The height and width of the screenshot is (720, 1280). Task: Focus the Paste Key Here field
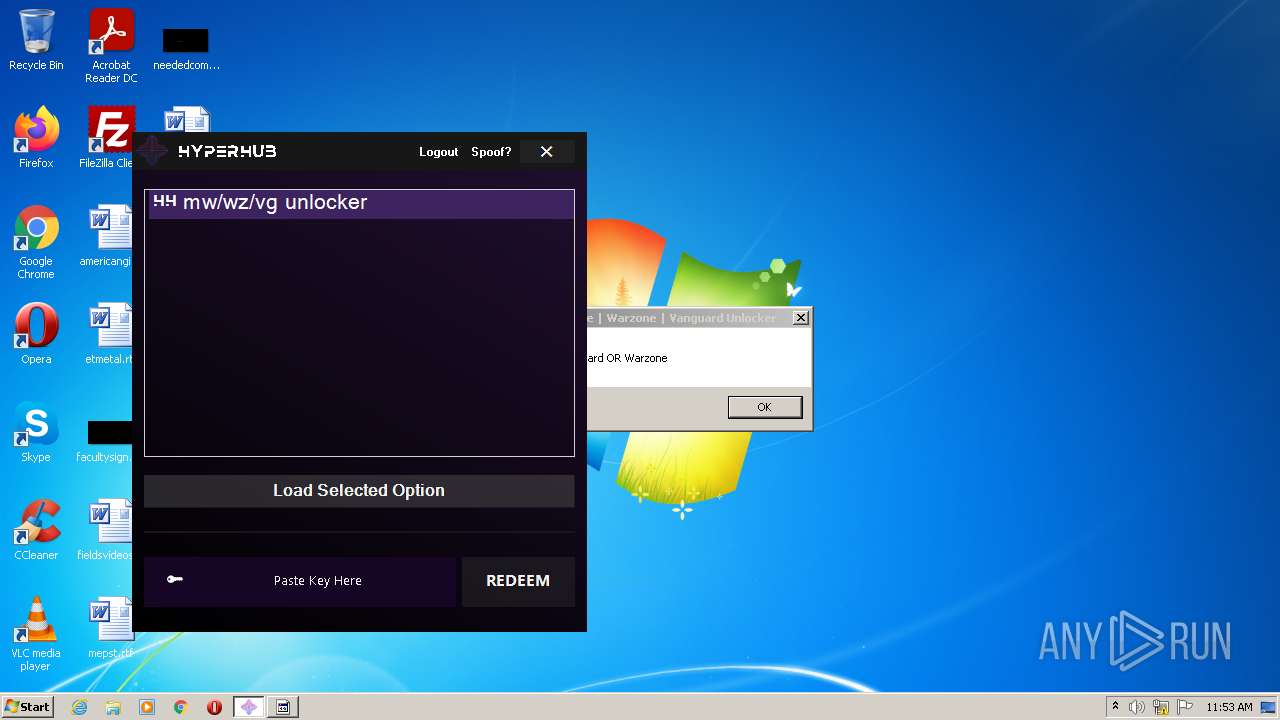pyautogui.click(x=300, y=581)
